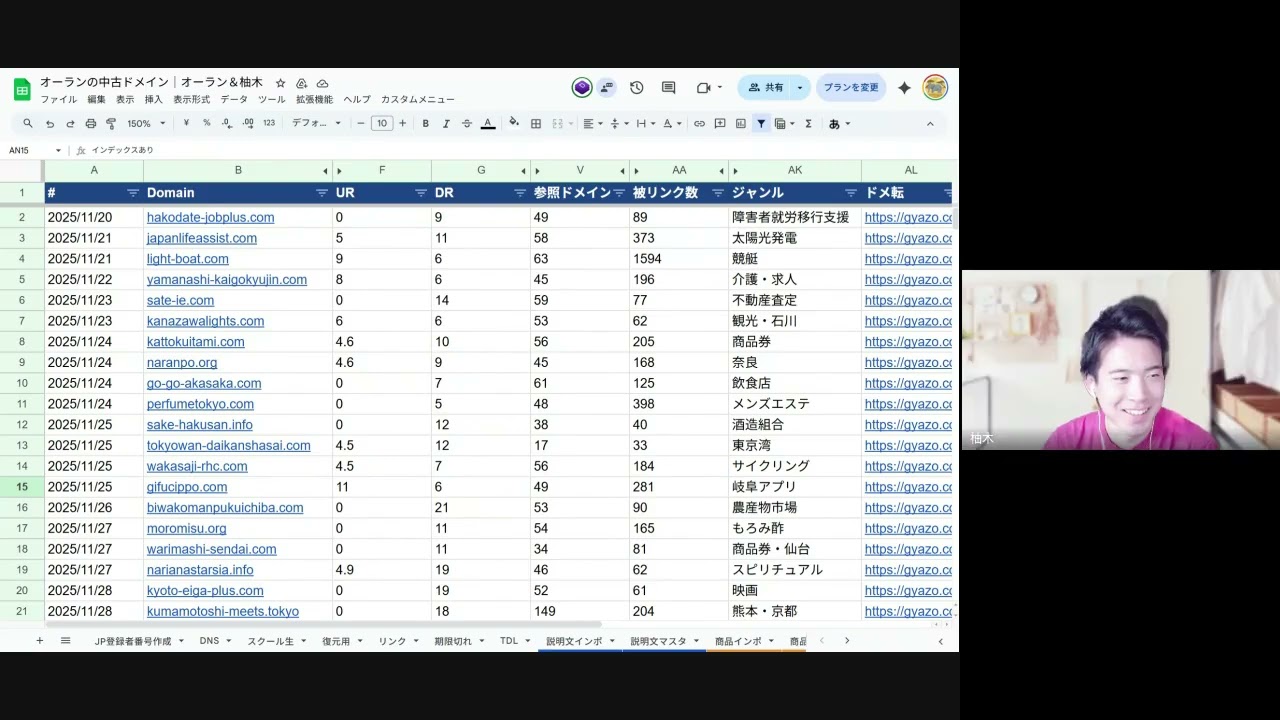Toggle italic formatting
The height and width of the screenshot is (720, 1280).
446,124
